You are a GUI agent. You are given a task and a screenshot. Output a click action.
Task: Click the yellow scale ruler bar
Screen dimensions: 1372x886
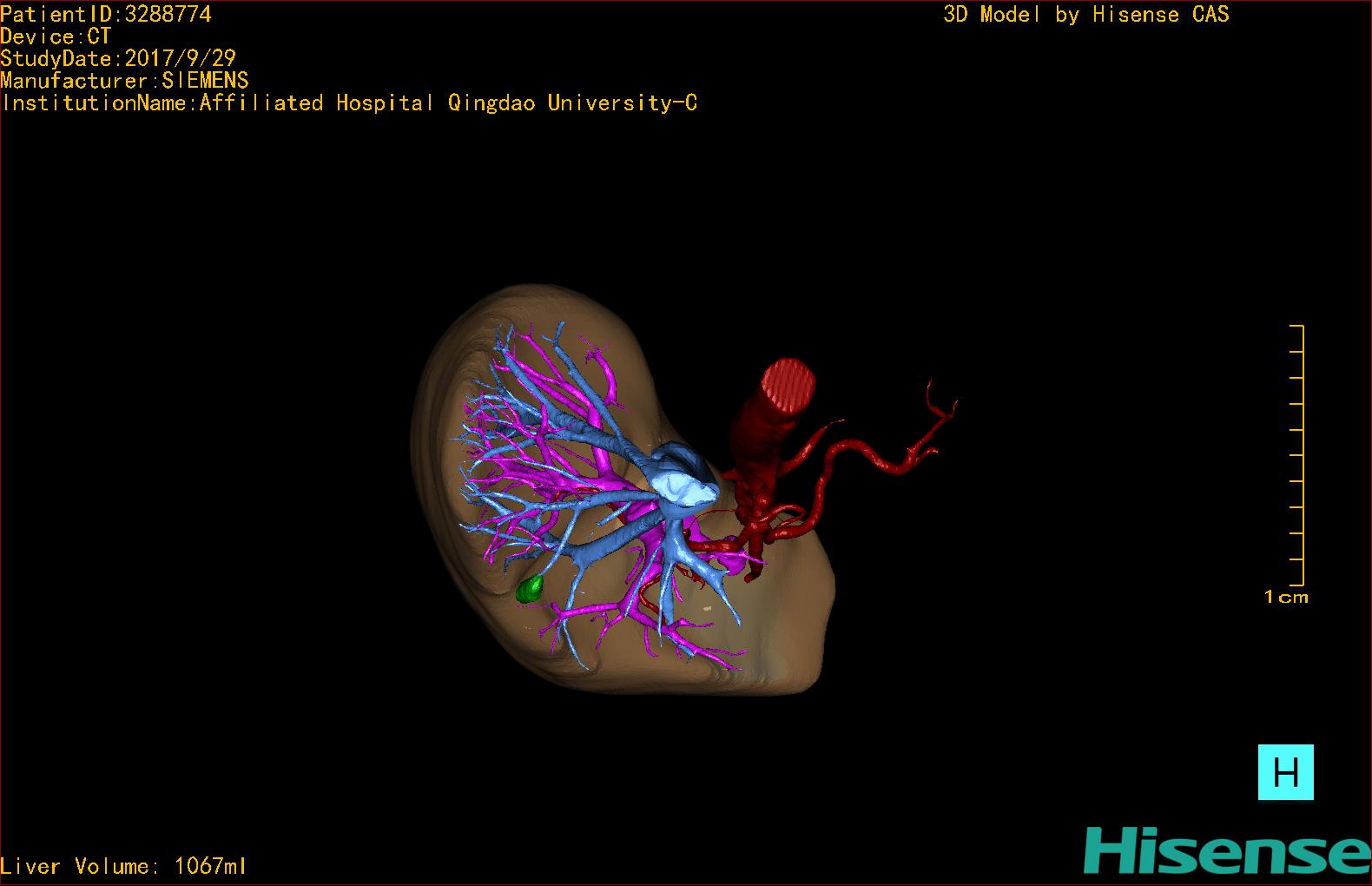1297,455
